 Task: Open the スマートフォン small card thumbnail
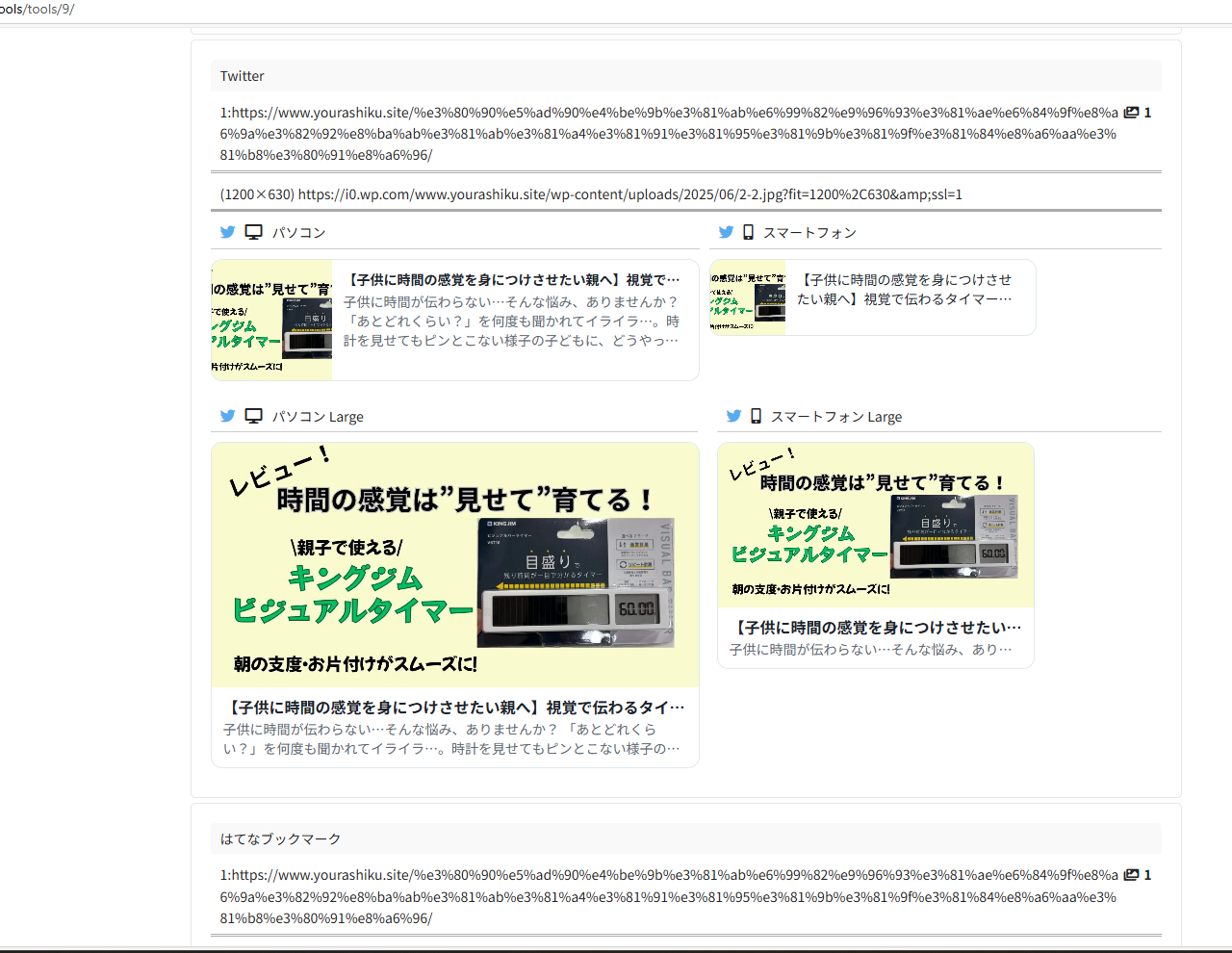[748, 297]
